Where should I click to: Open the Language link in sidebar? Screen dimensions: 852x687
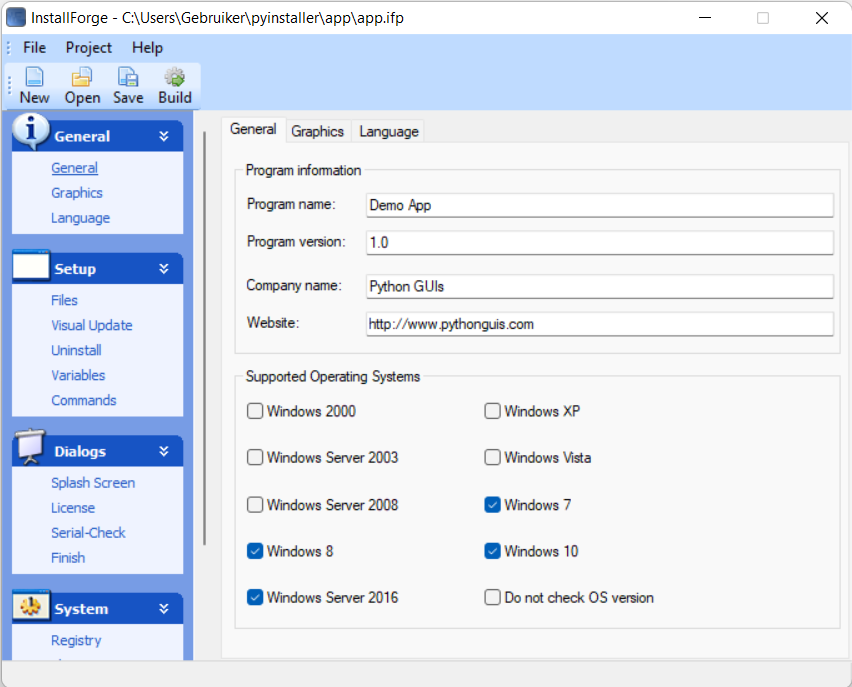coord(80,218)
